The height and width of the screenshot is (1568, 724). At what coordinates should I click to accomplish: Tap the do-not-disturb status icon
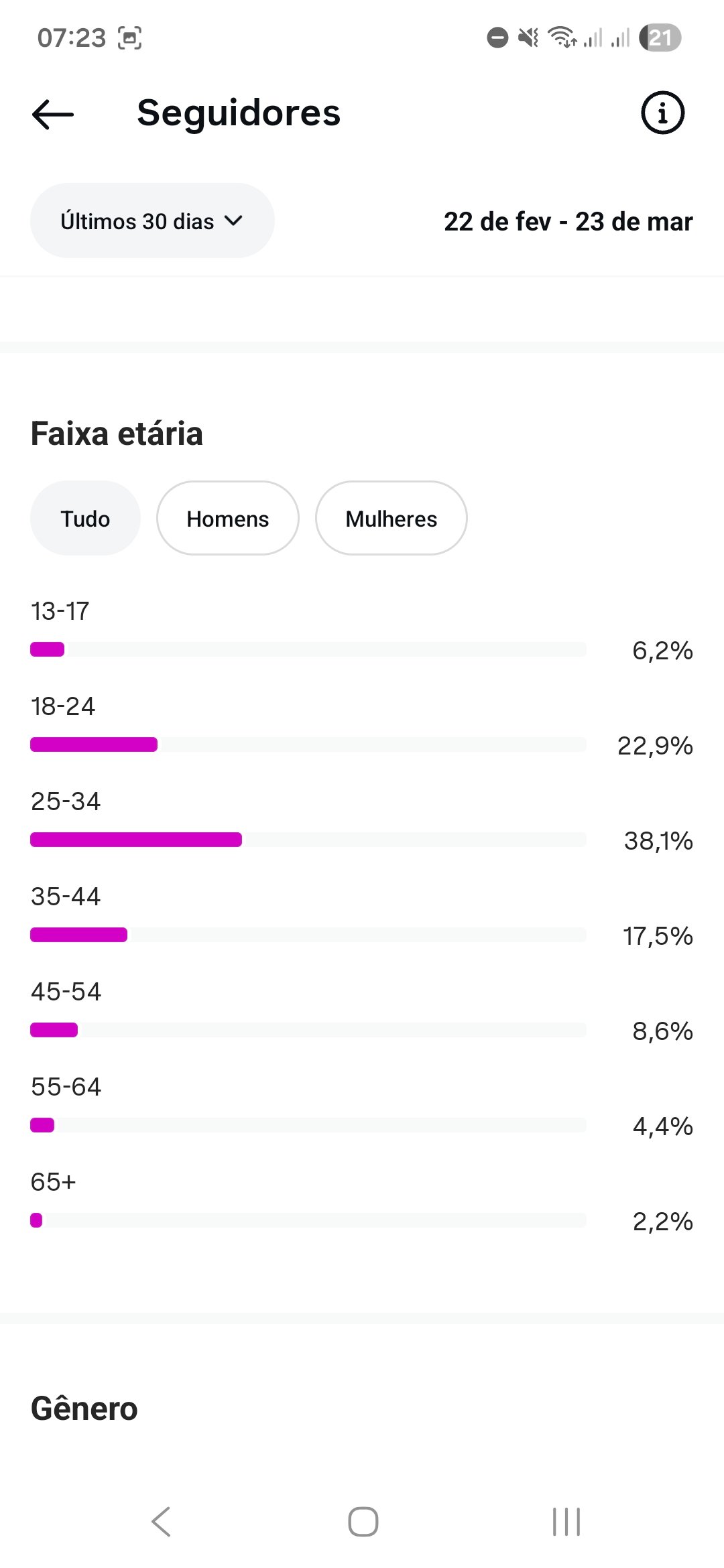coord(497,38)
